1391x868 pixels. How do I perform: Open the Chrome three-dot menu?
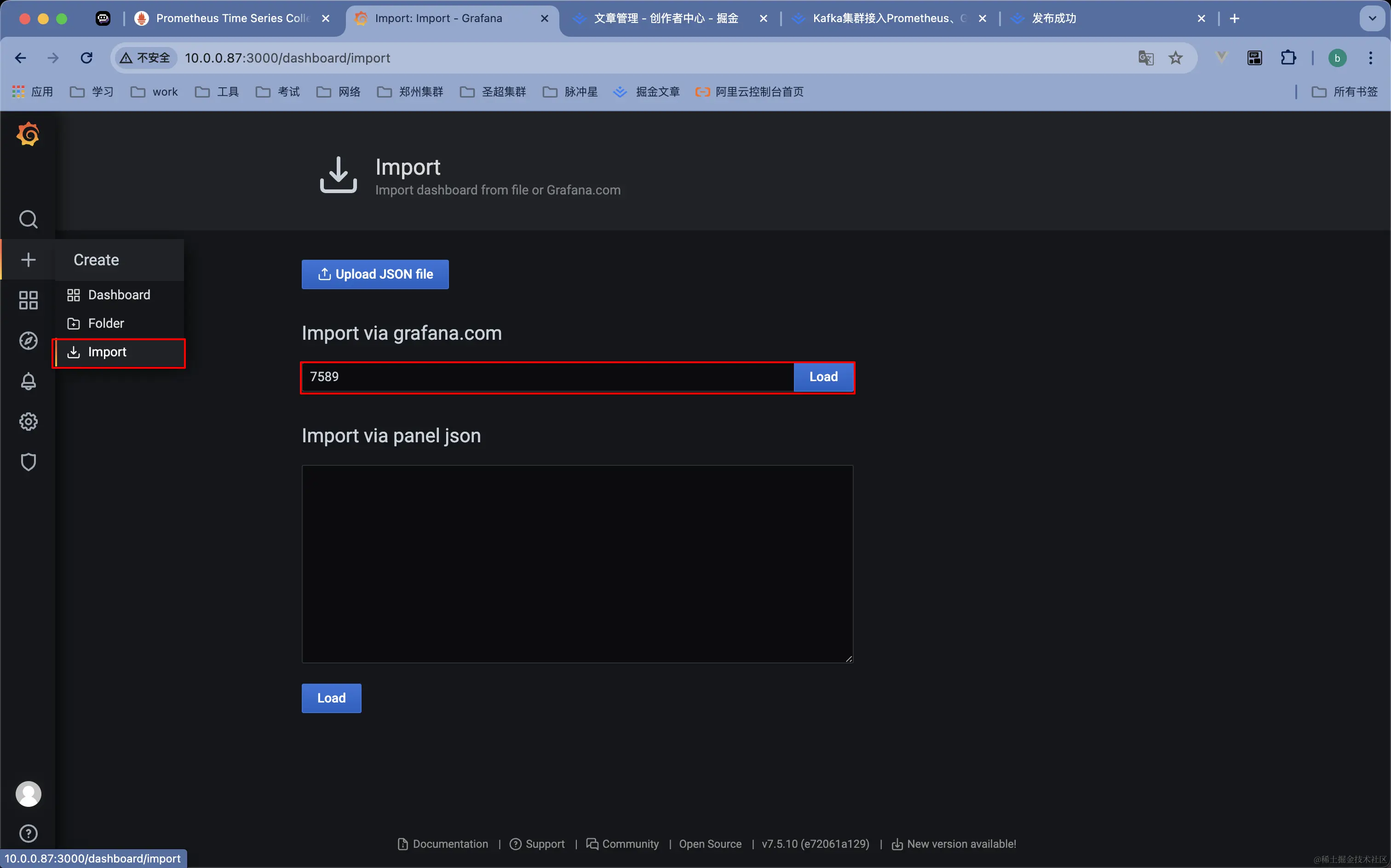(1370, 57)
